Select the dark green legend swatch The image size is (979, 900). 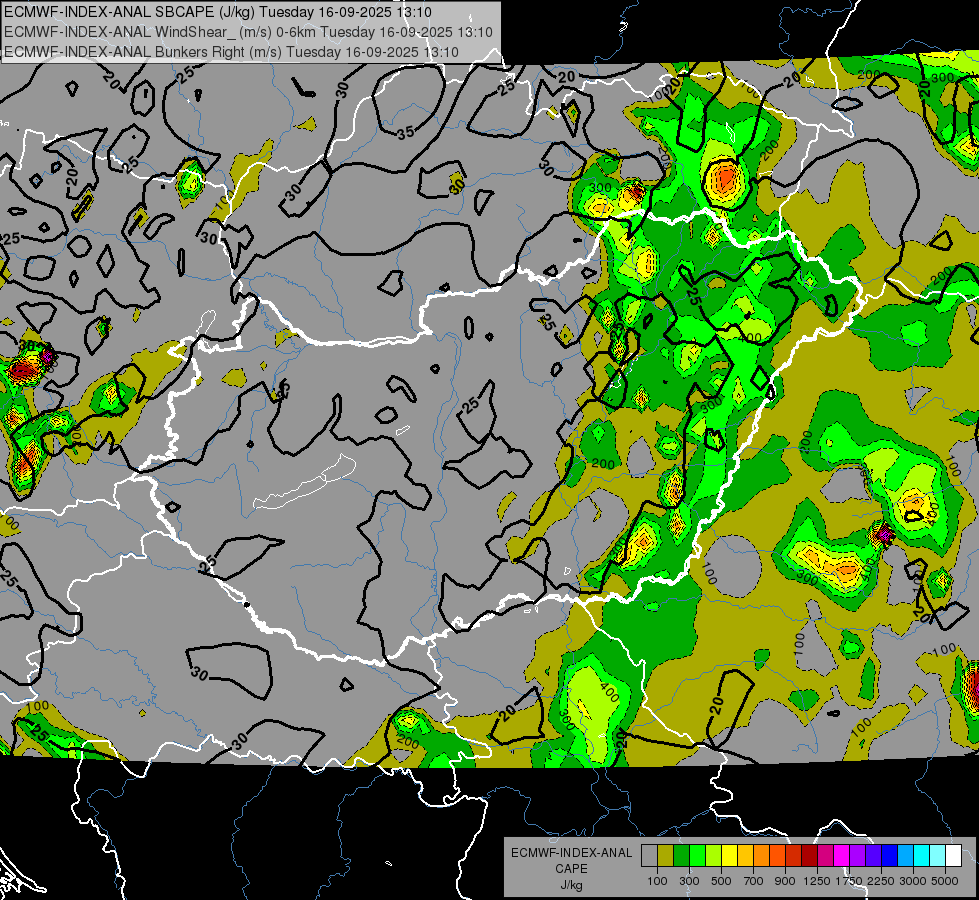[x=681, y=856]
